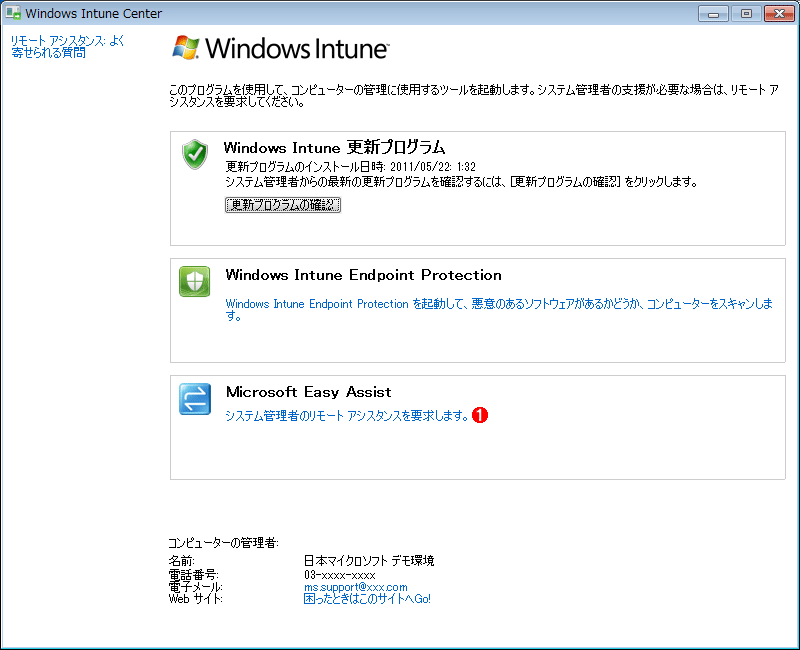Click the administrator name 日本マイクロソフト デモ環境

pos(369,561)
